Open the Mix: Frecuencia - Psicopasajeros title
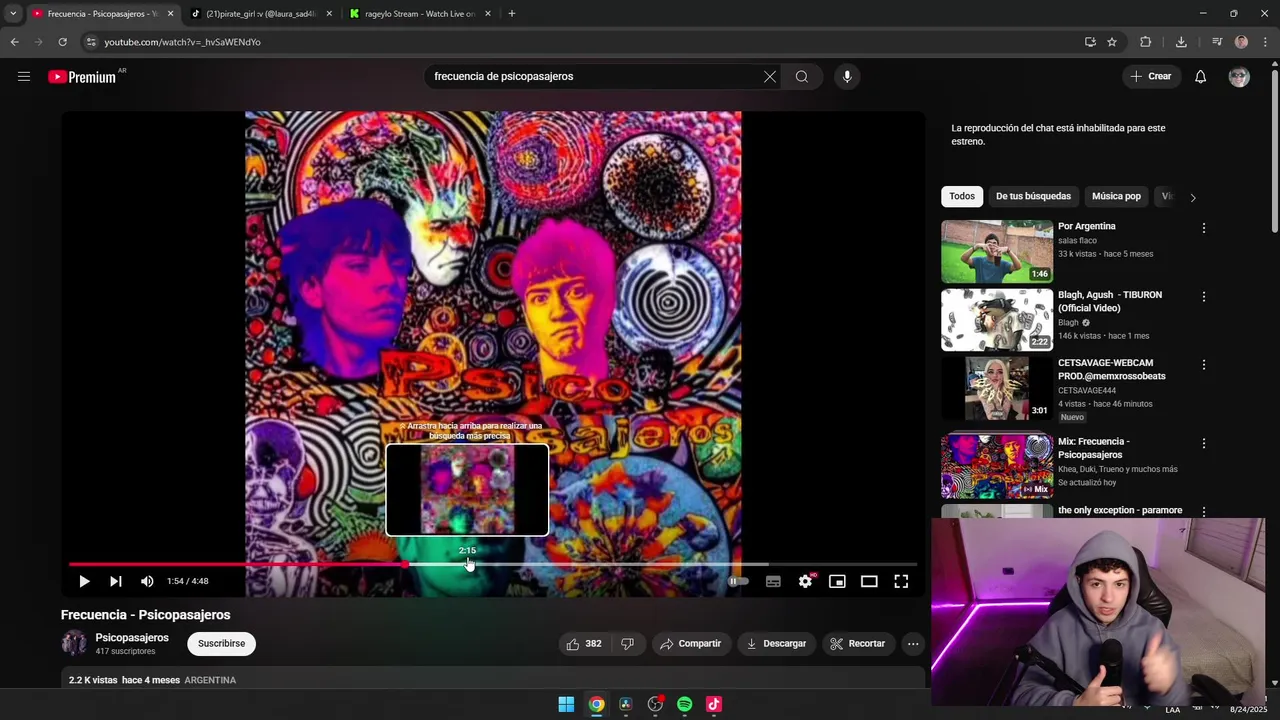The height and width of the screenshot is (720, 1280). (x=1094, y=448)
